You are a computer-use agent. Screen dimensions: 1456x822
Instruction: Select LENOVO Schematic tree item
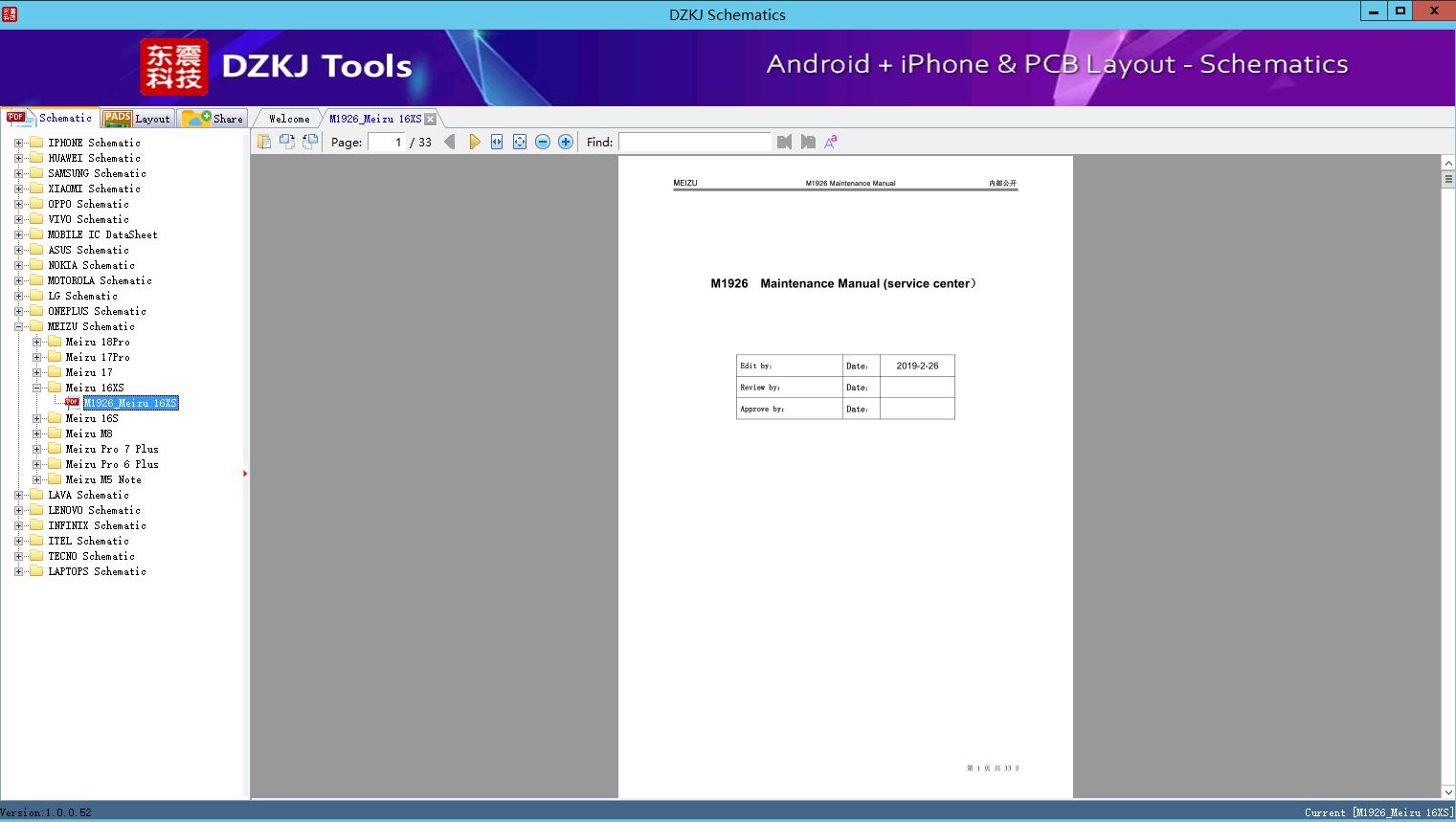(94, 510)
